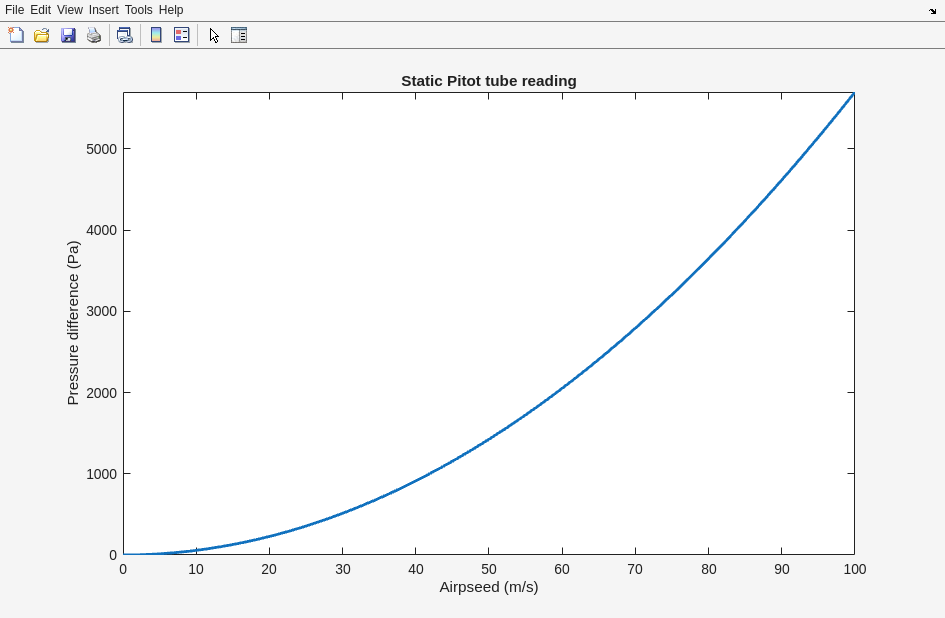Toggle the Edit Plot arrow tool
Image resolution: width=945 pixels, height=618 pixels.
214,35
